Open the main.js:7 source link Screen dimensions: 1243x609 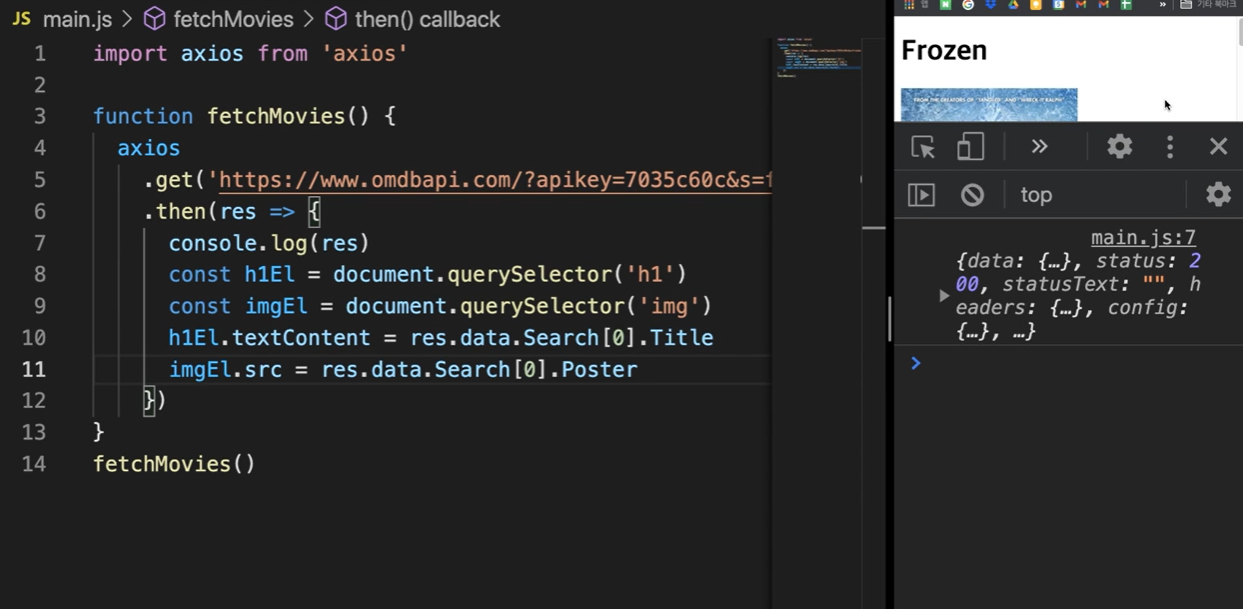[x=1143, y=237]
